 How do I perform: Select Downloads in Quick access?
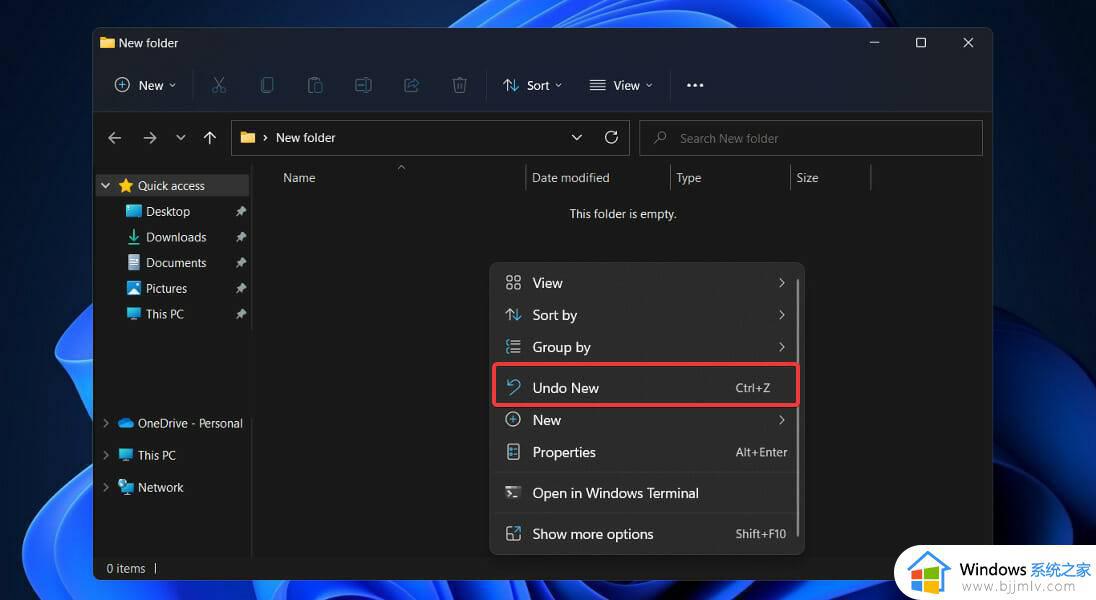click(176, 237)
